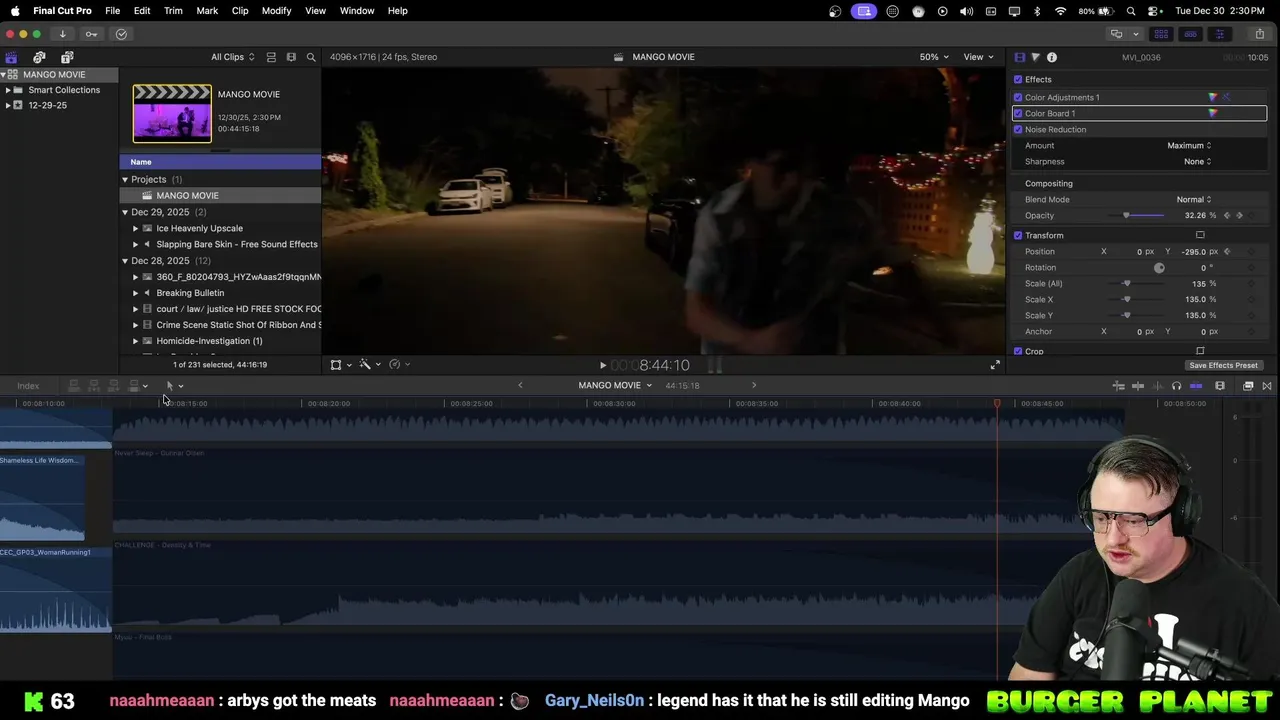
Task: Show the Titles and Generators sidebar icon
Action: tap(67, 57)
